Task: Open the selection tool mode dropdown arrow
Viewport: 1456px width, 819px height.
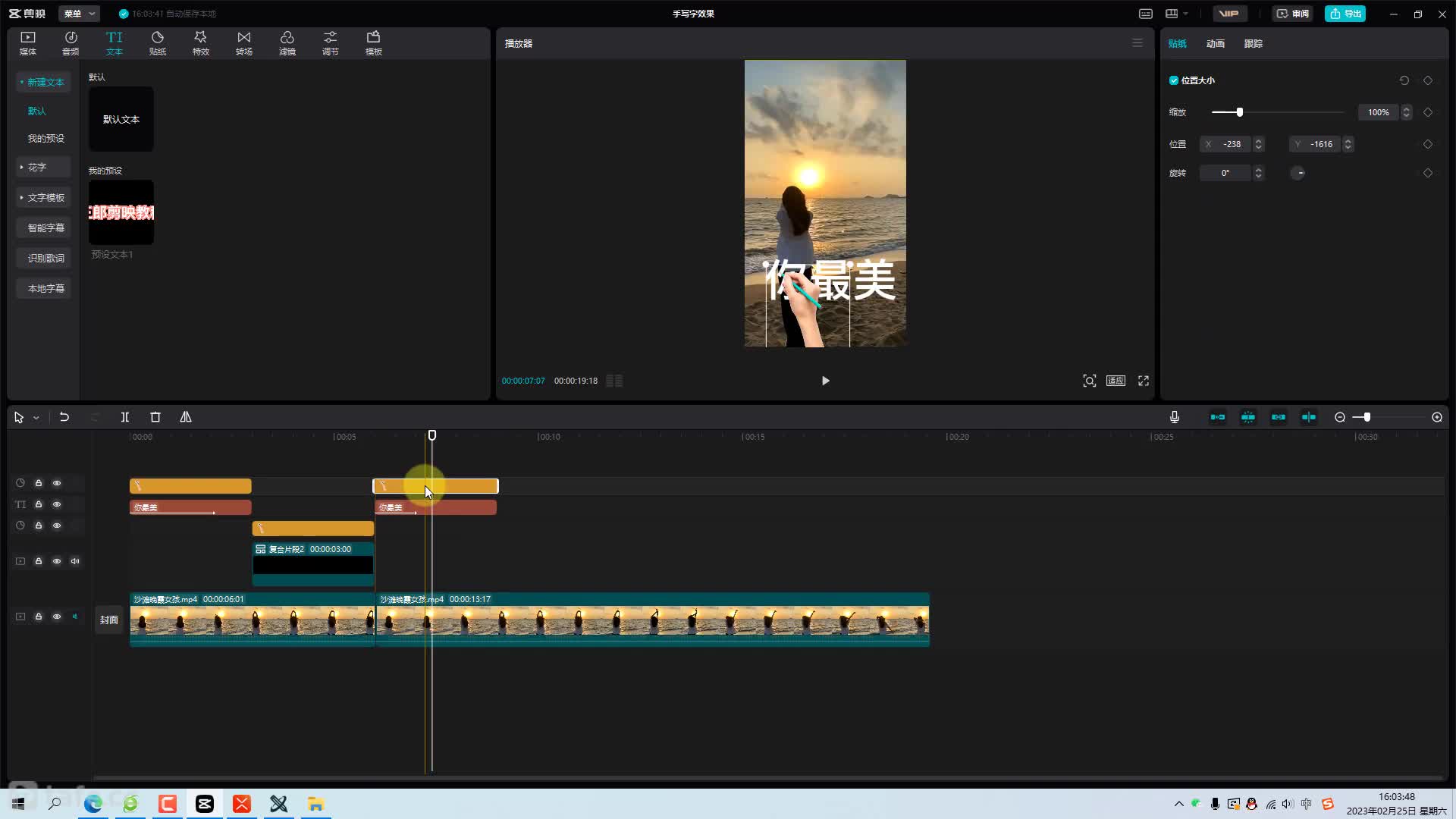Action: [36, 418]
